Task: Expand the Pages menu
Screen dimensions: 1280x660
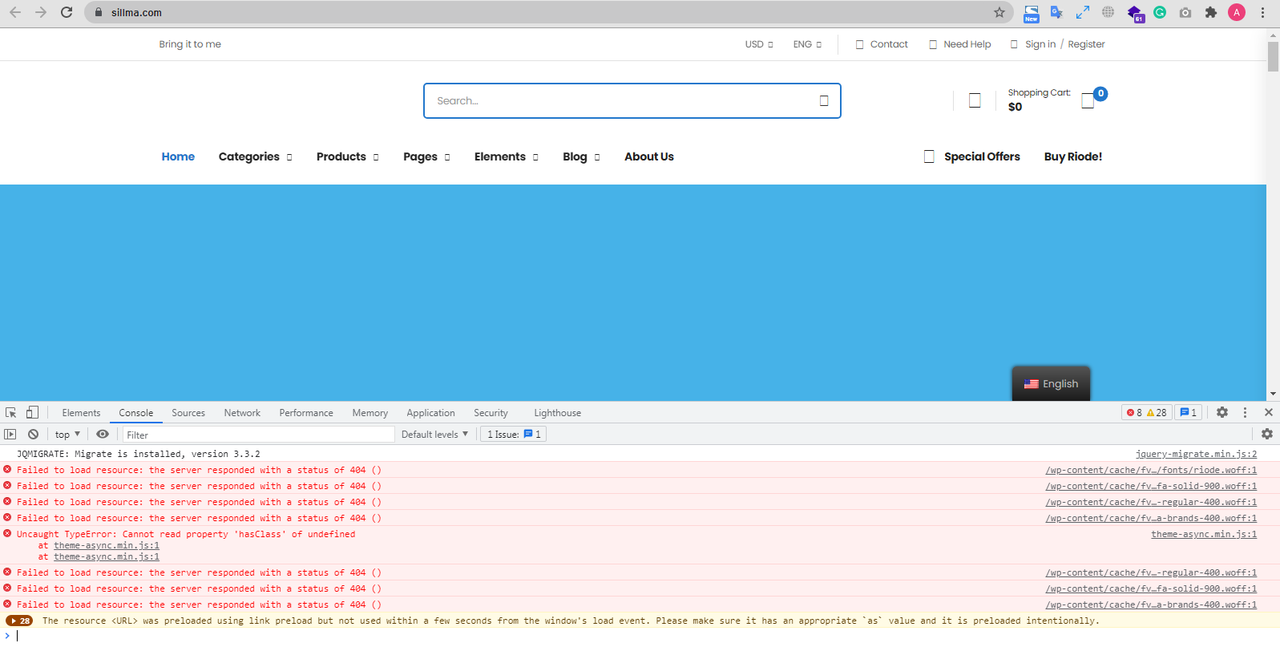Action: point(426,157)
